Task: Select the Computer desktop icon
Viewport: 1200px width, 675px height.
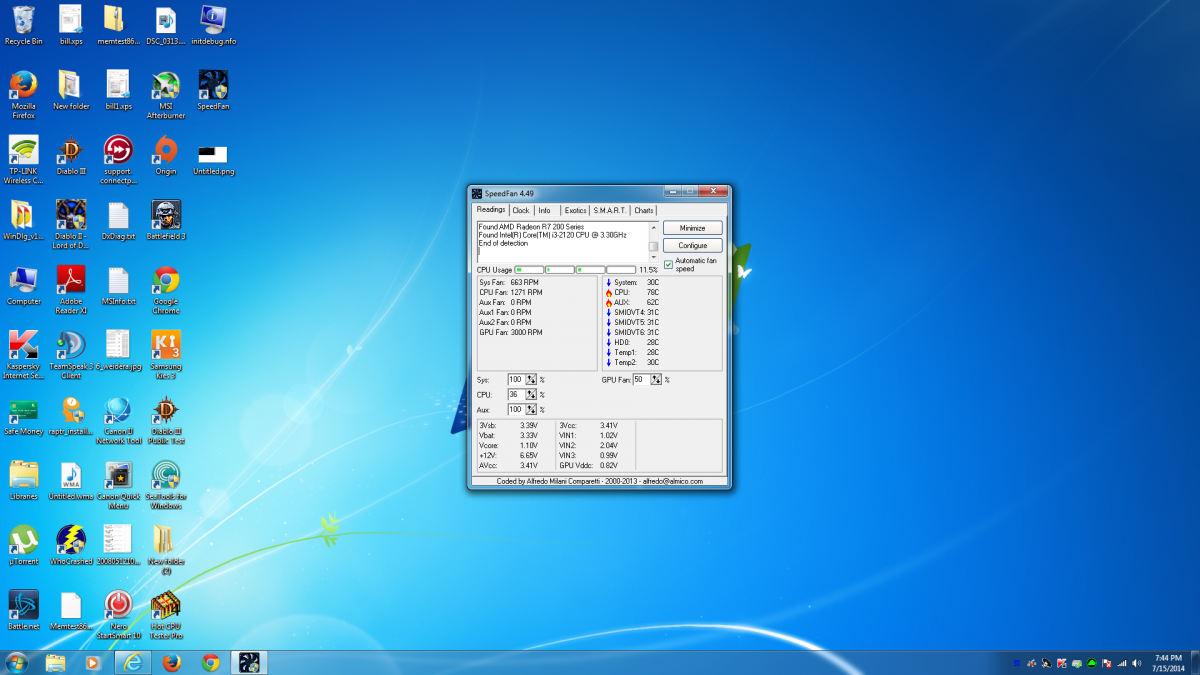Action: click(x=23, y=285)
